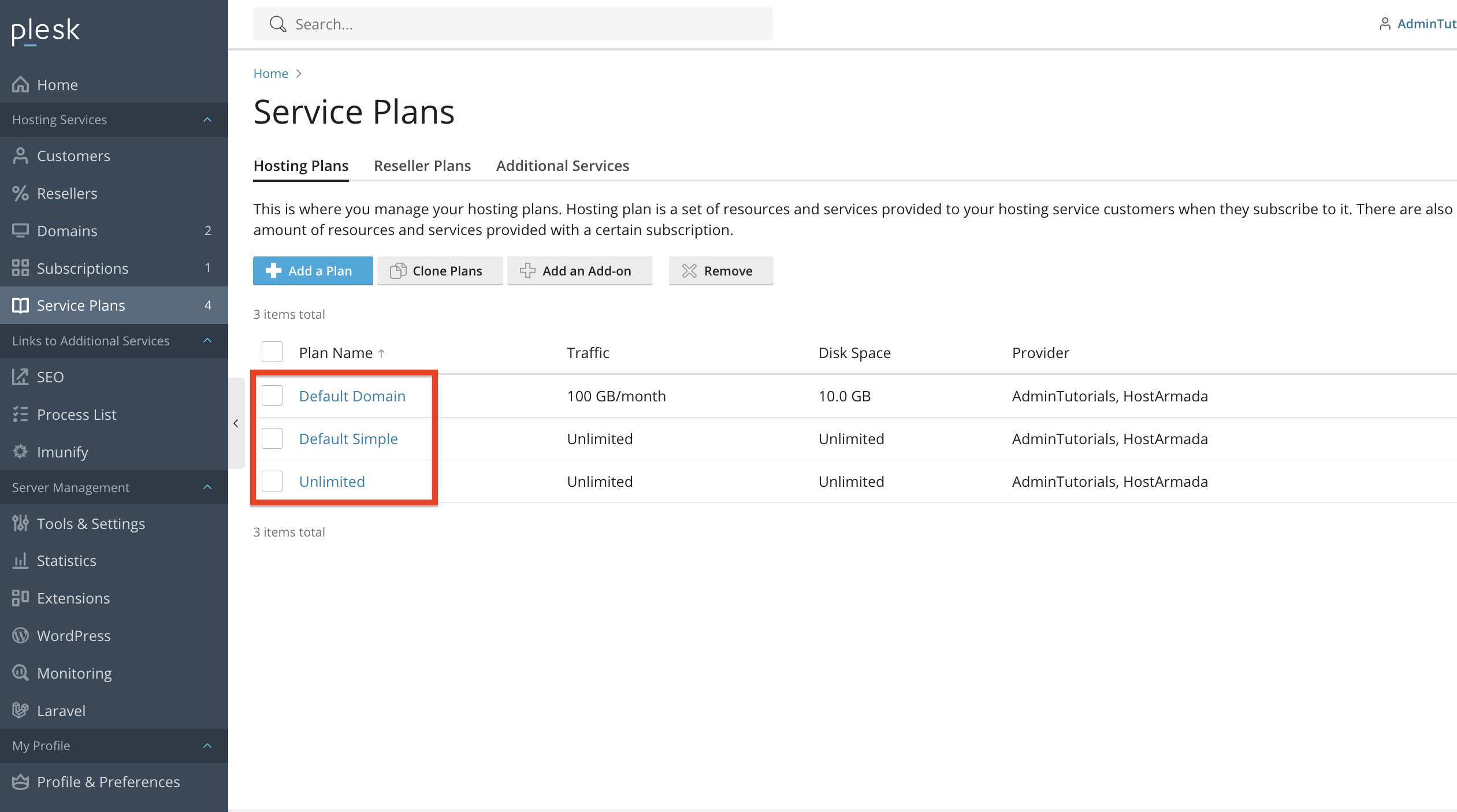Viewport: 1457px width, 812px height.
Task: Click the Resellers percent icon
Action: coord(20,193)
